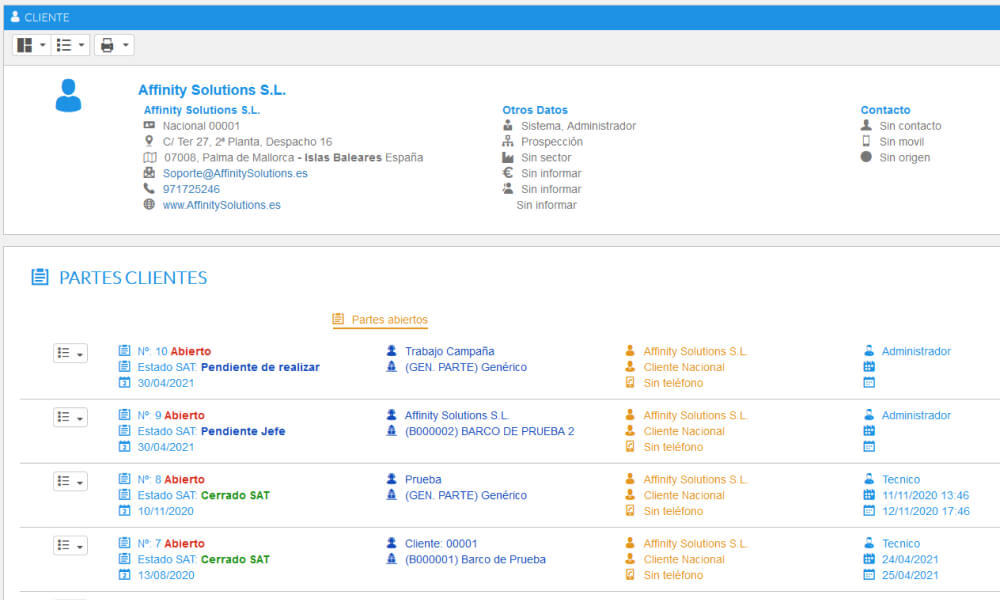This screenshot has height=600, width=1000.
Task: Click the Nº 10 Abierto parte entry
Action: [x=174, y=351]
